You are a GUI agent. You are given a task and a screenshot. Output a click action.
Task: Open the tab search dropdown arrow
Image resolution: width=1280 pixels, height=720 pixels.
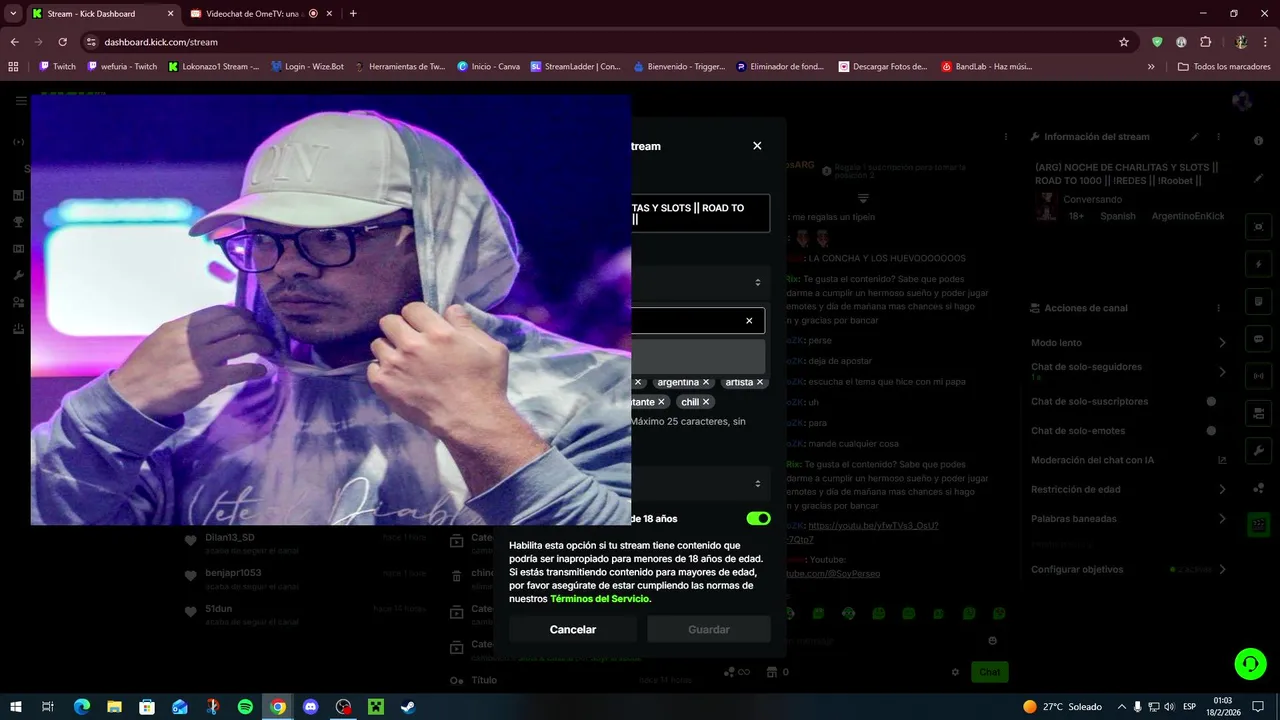pos(13,14)
